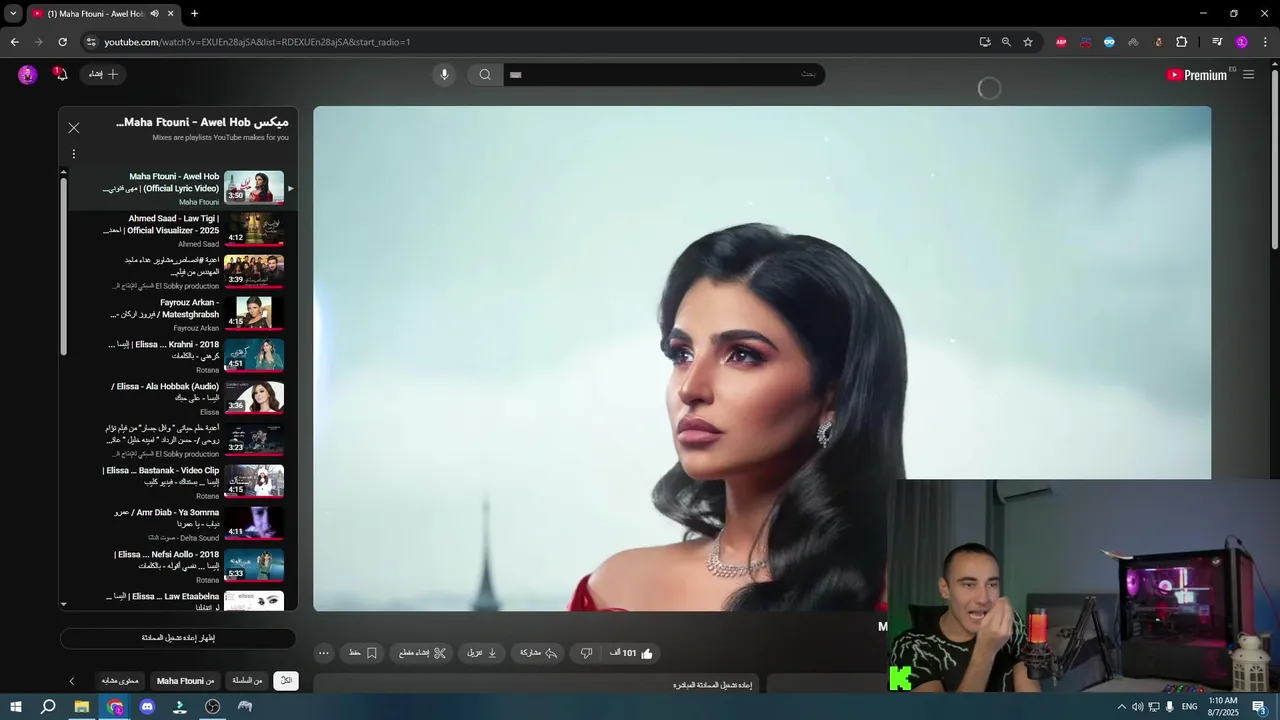Show more filter chips with the chevron arrow
Image resolution: width=1280 pixels, height=720 pixels.
[x=72, y=681]
